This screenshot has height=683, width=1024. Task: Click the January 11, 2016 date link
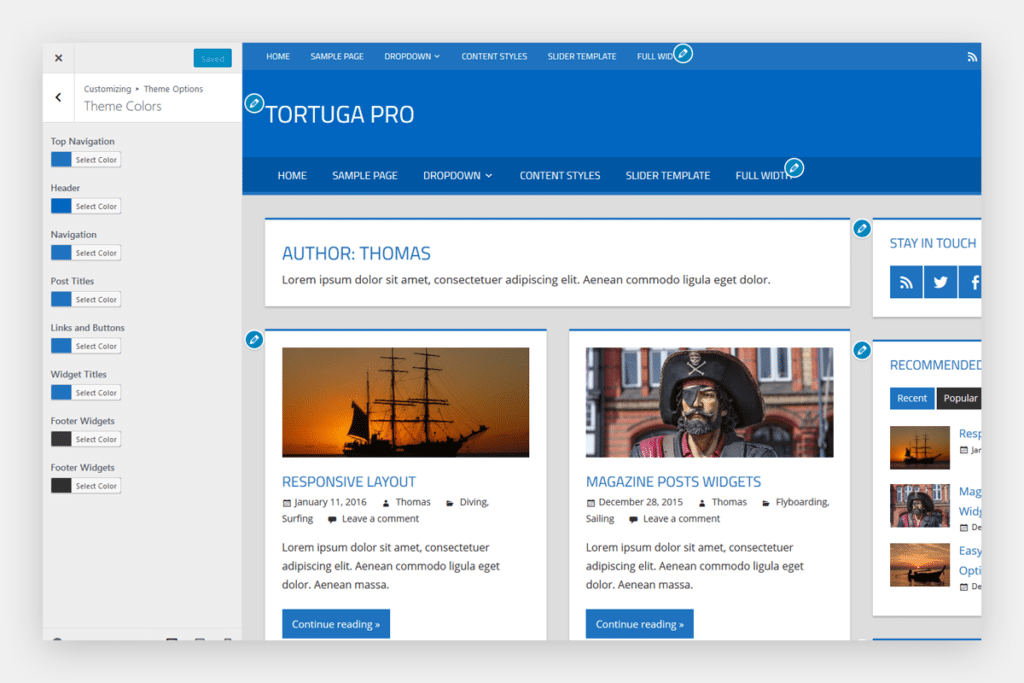pyautogui.click(x=330, y=502)
